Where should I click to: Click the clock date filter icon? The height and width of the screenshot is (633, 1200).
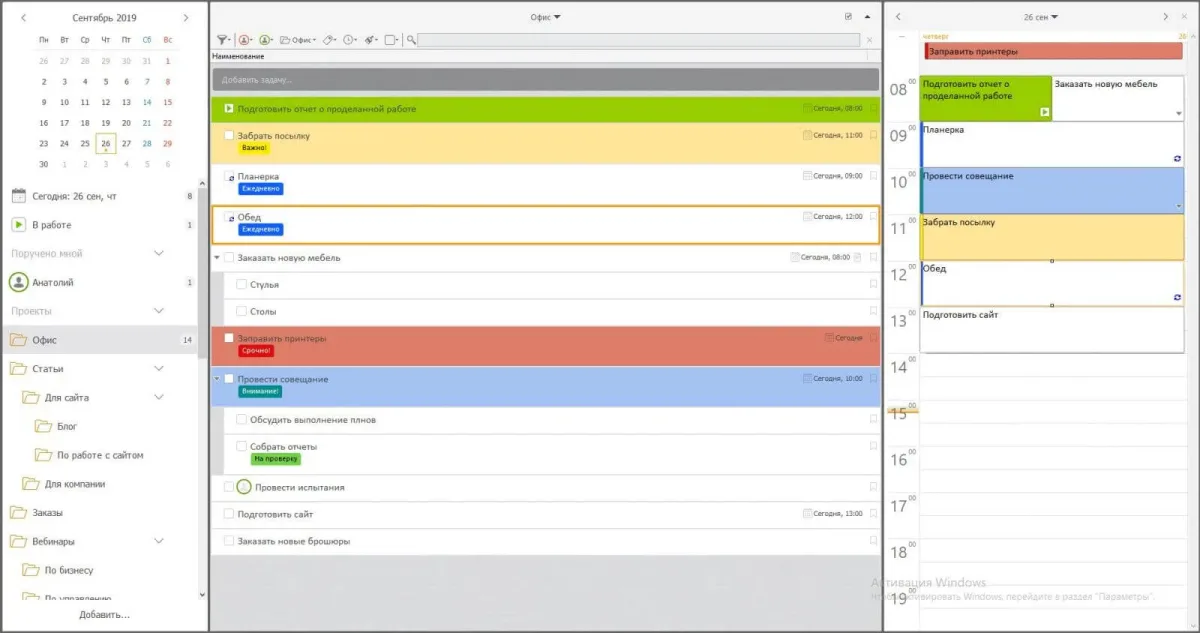coord(349,40)
